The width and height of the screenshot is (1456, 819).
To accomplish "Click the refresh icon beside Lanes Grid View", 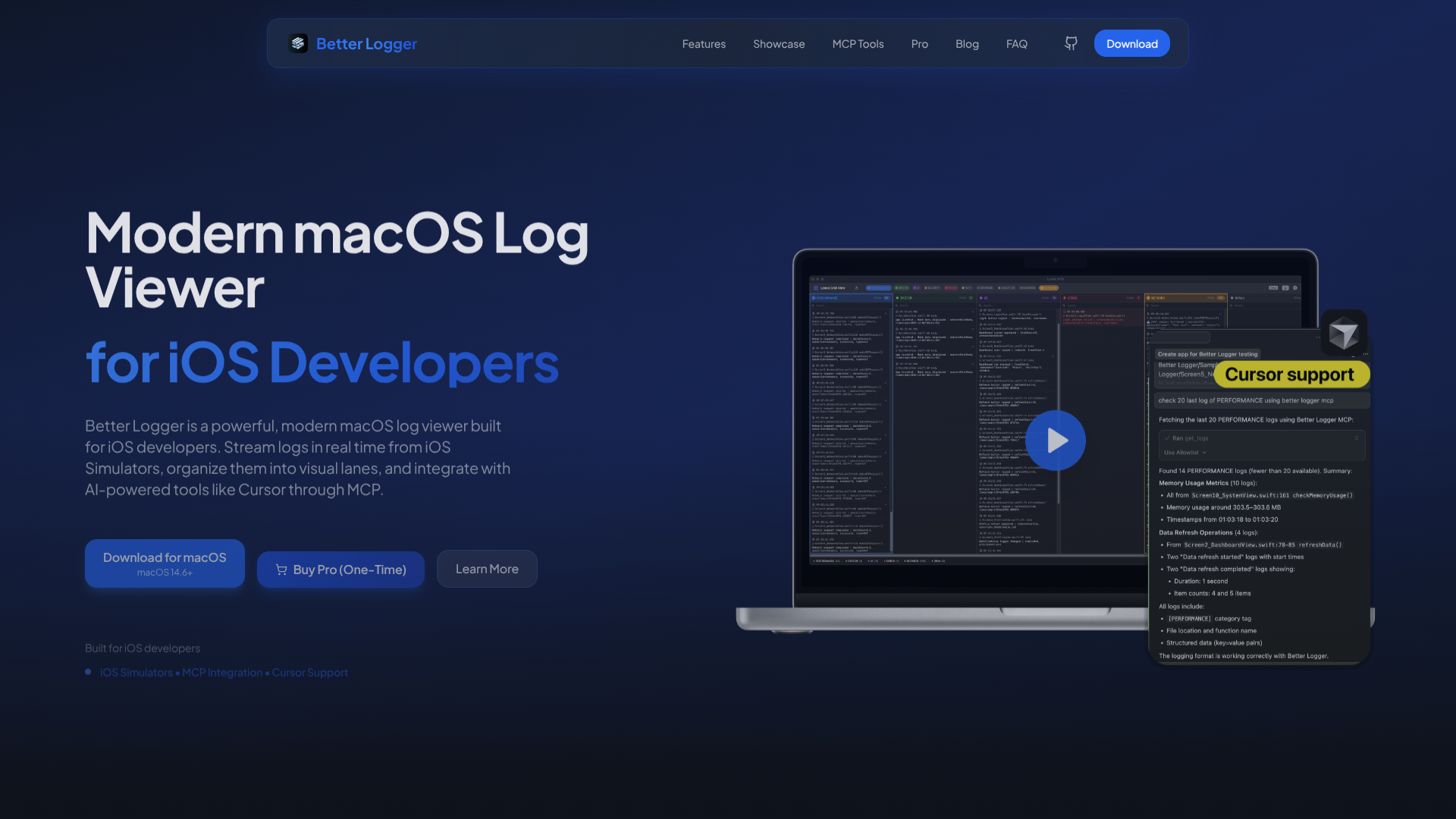I will pyautogui.click(x=856, y=288).
